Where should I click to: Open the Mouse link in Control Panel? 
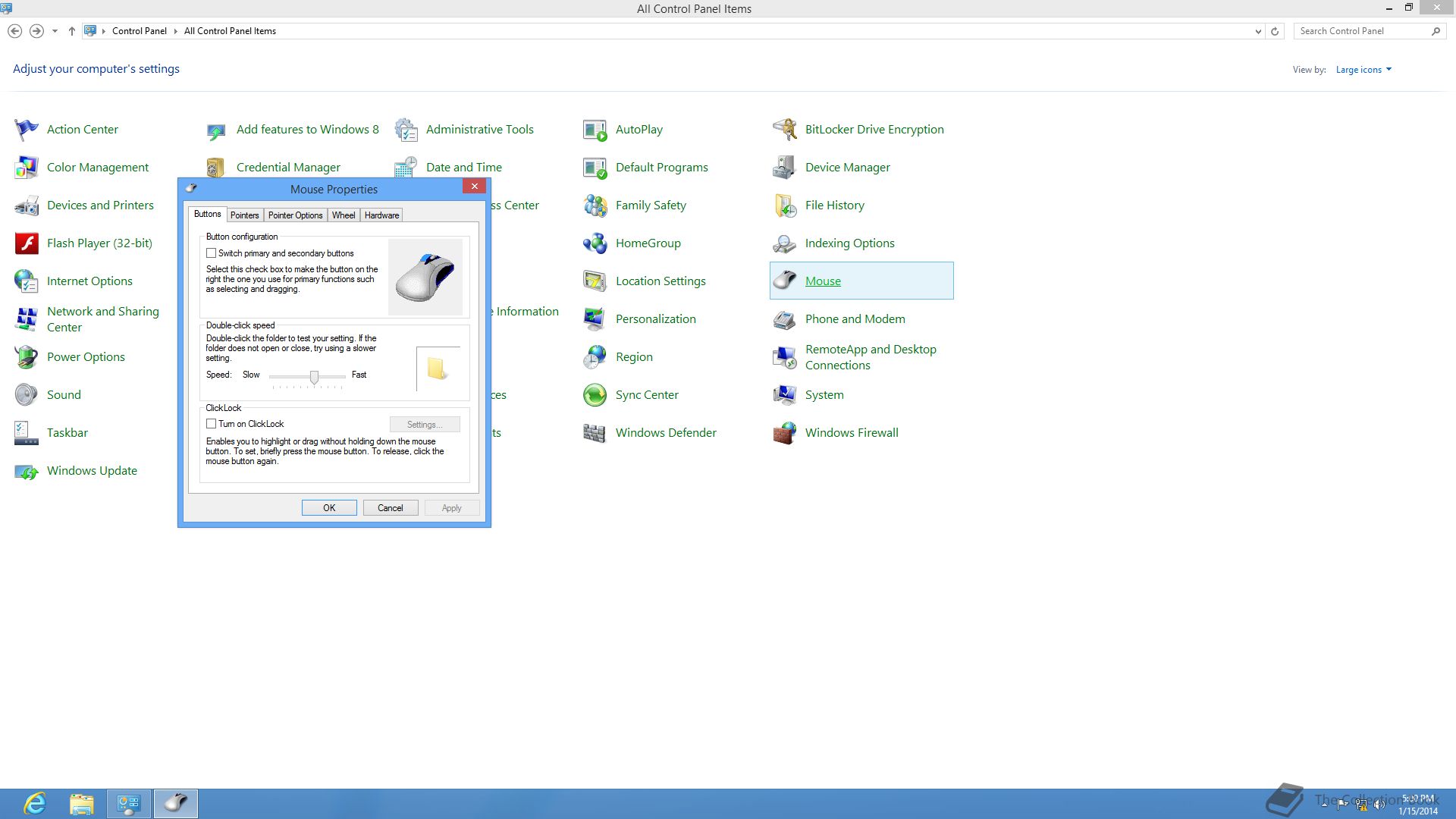(823, 281)
